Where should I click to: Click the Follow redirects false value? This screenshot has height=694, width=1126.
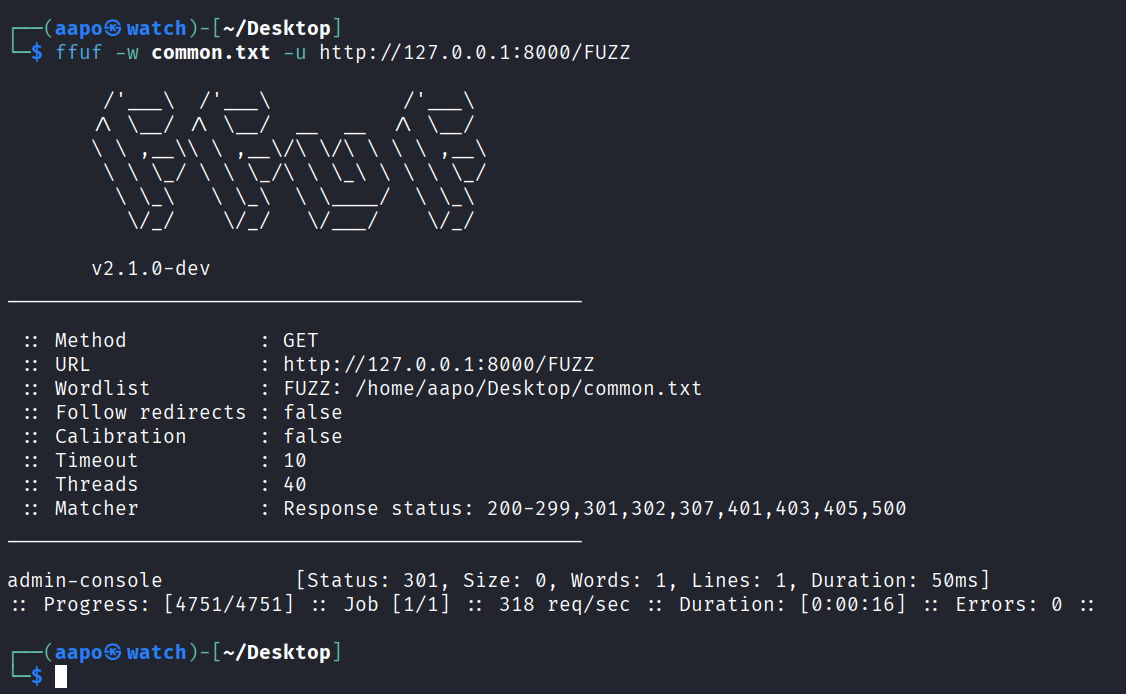coord(312,413)
